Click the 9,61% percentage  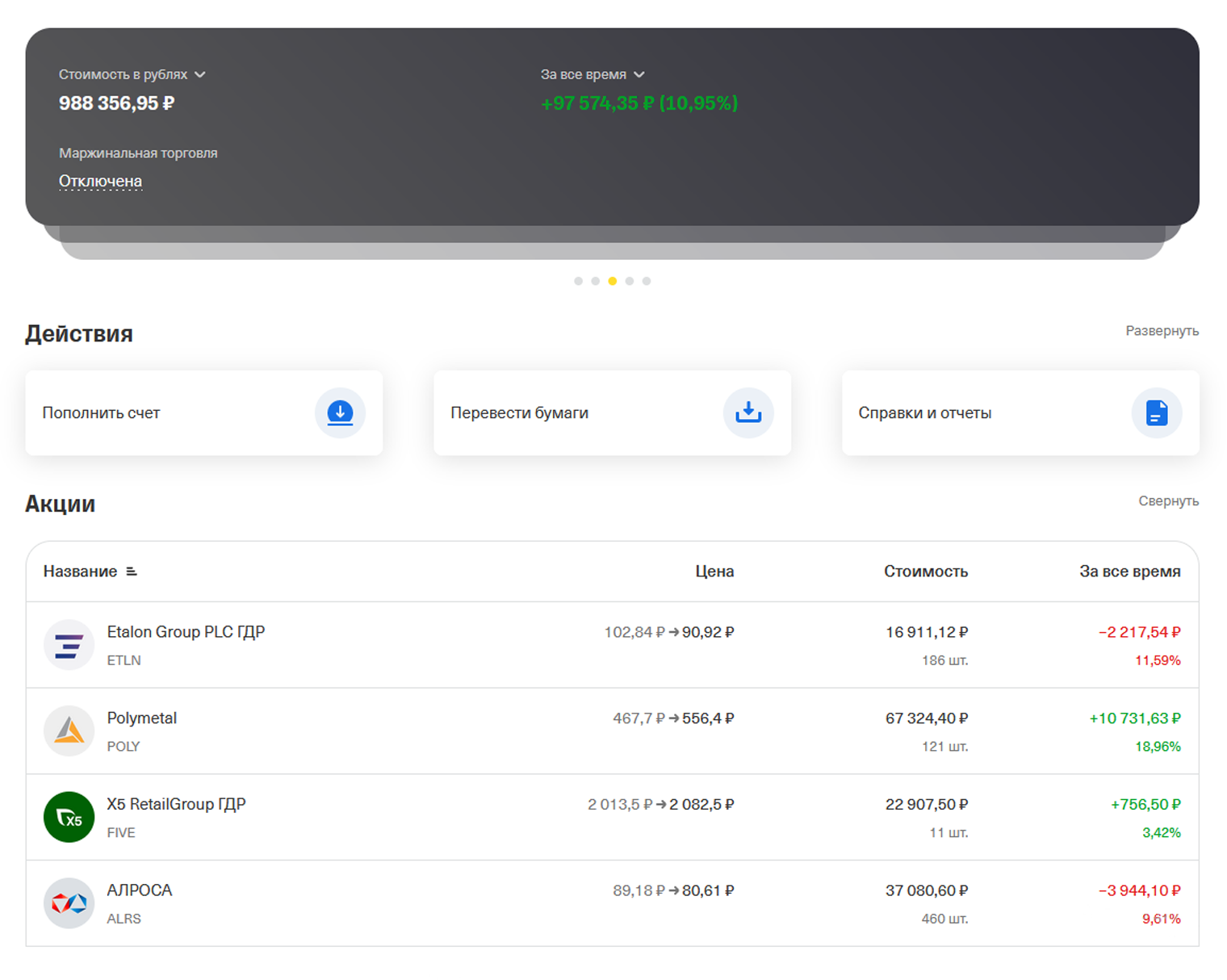pyautogui.click(x=1162, y=919)
